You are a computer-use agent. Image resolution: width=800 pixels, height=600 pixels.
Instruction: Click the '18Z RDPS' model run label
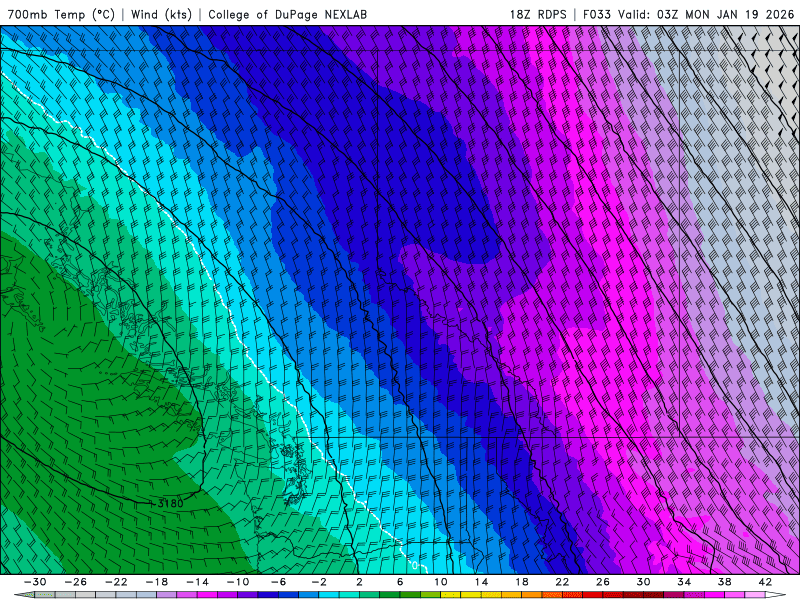[x=538, y=14]
